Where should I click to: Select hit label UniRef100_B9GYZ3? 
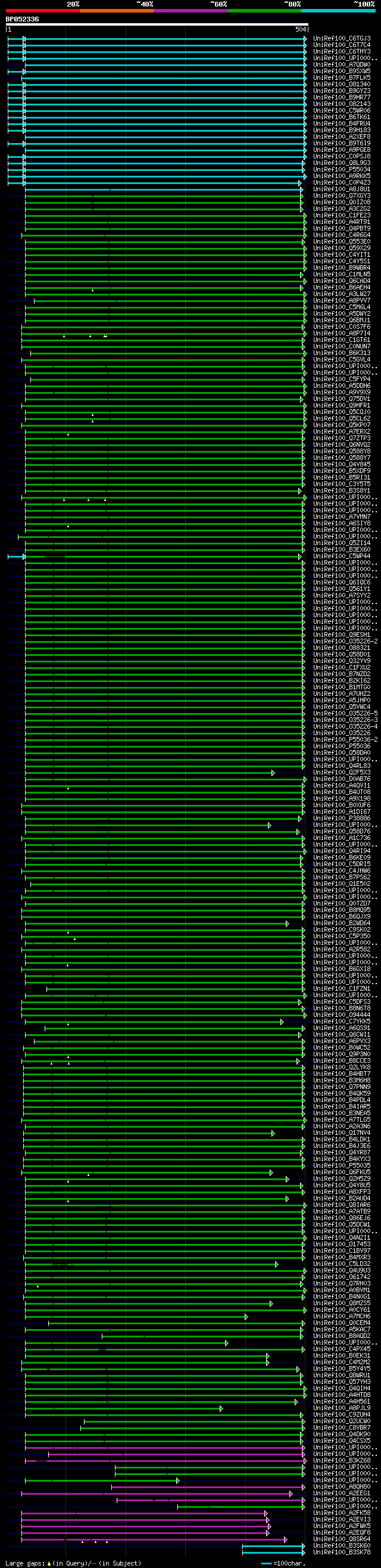(342, 91)
